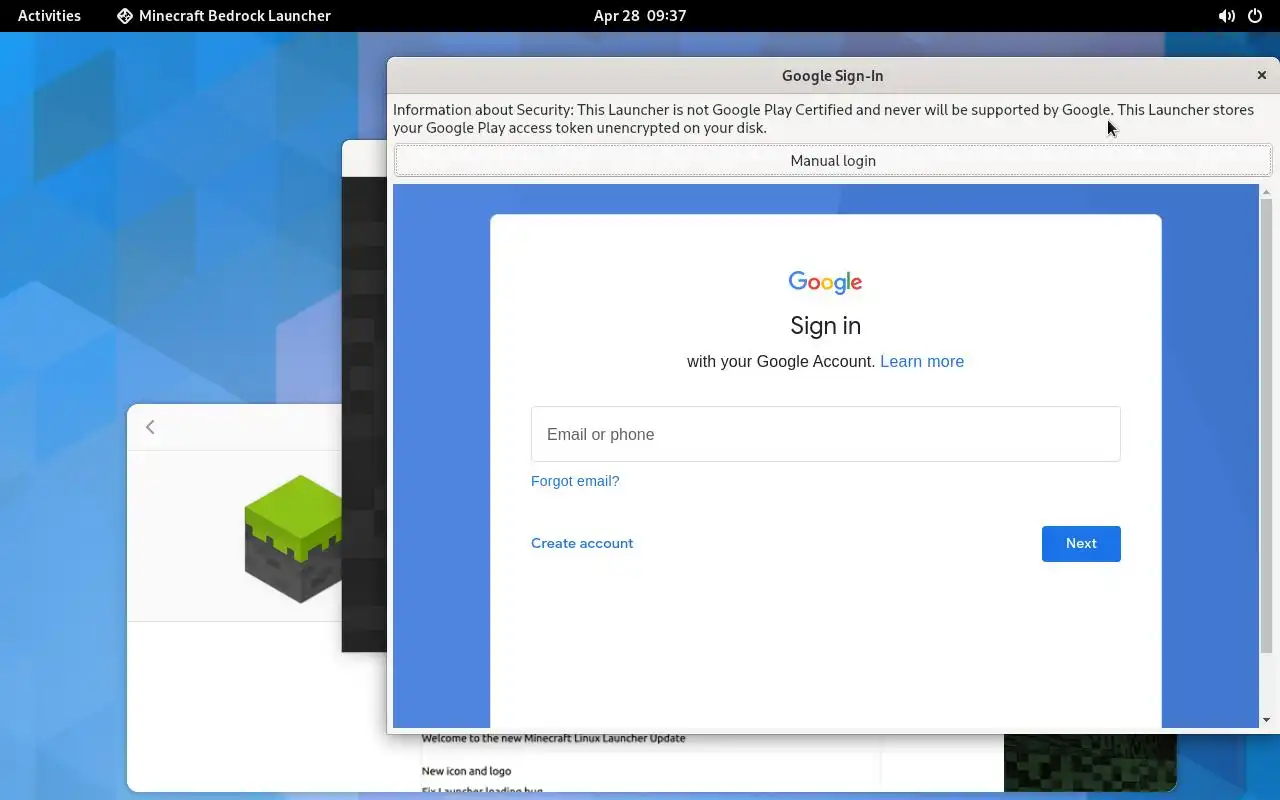Click the security information notice text

coord(823,118)
